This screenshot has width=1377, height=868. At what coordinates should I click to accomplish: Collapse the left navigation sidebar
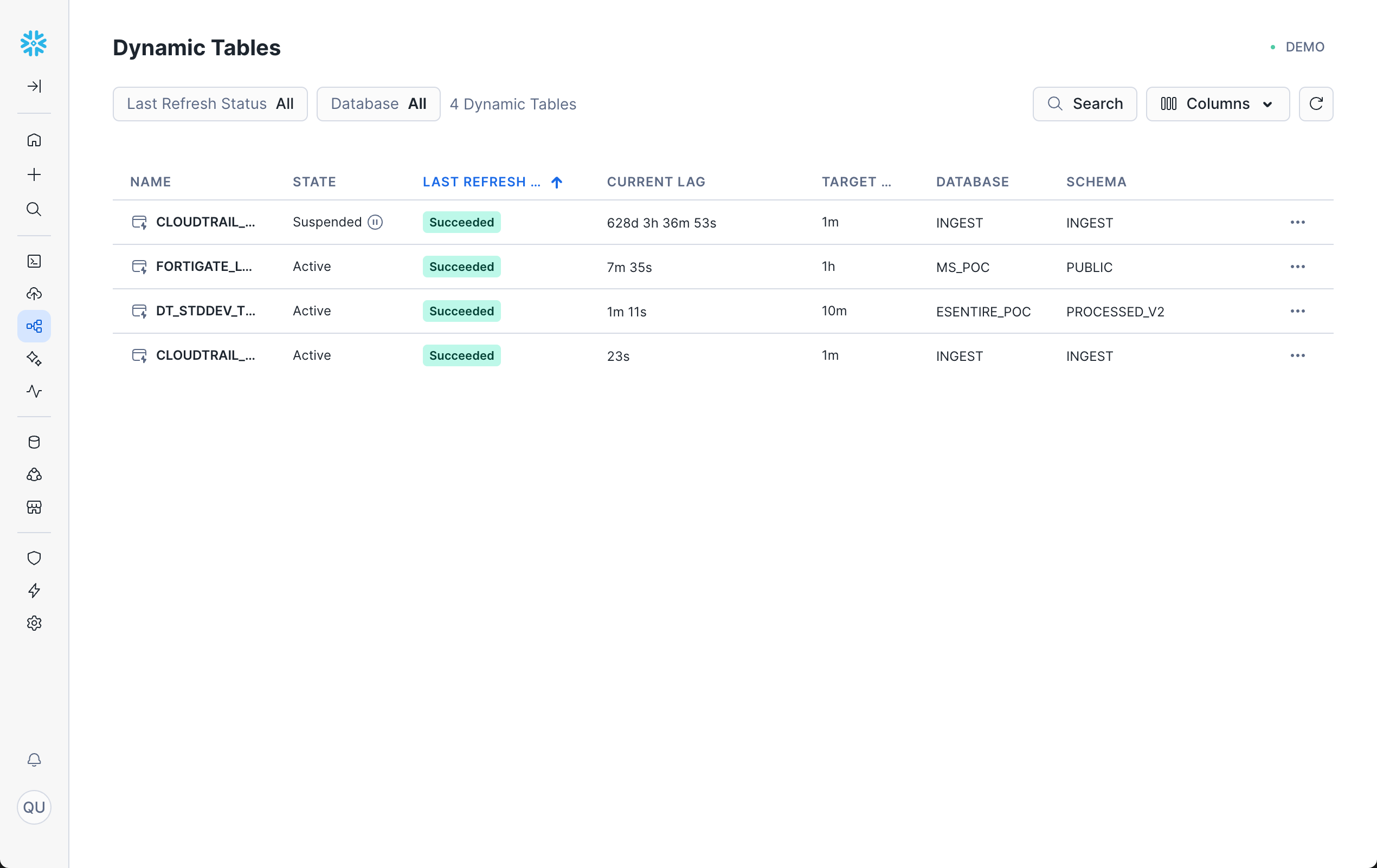pos(34,86)
